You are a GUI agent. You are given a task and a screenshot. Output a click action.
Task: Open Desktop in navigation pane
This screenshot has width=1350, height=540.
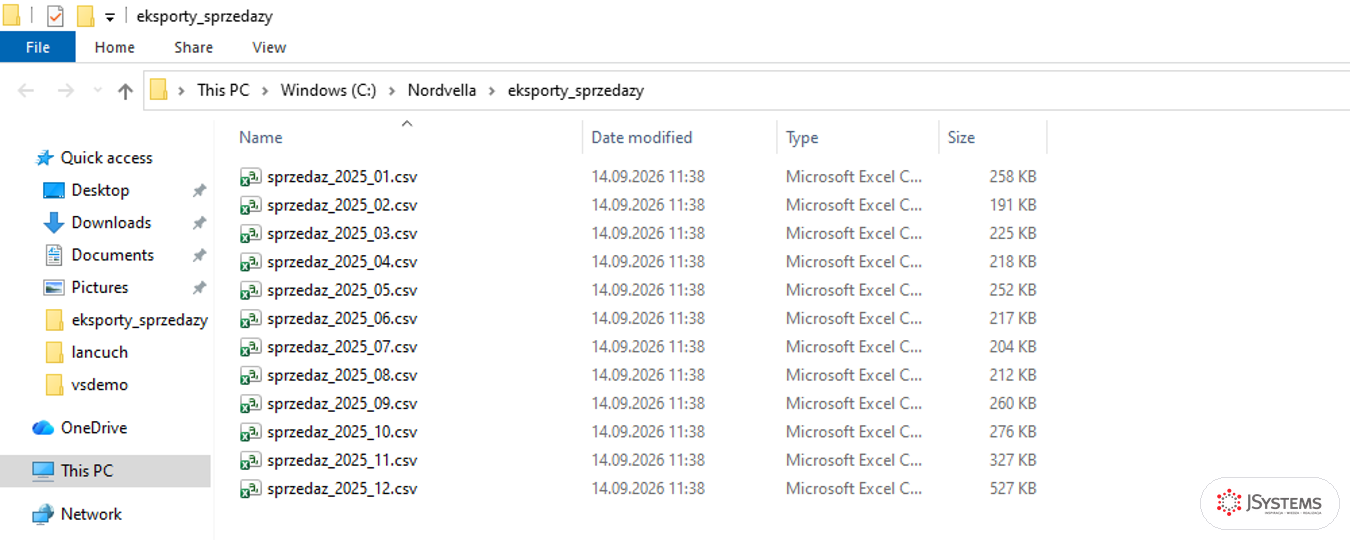pyautogui.click(x=100, y=190)
